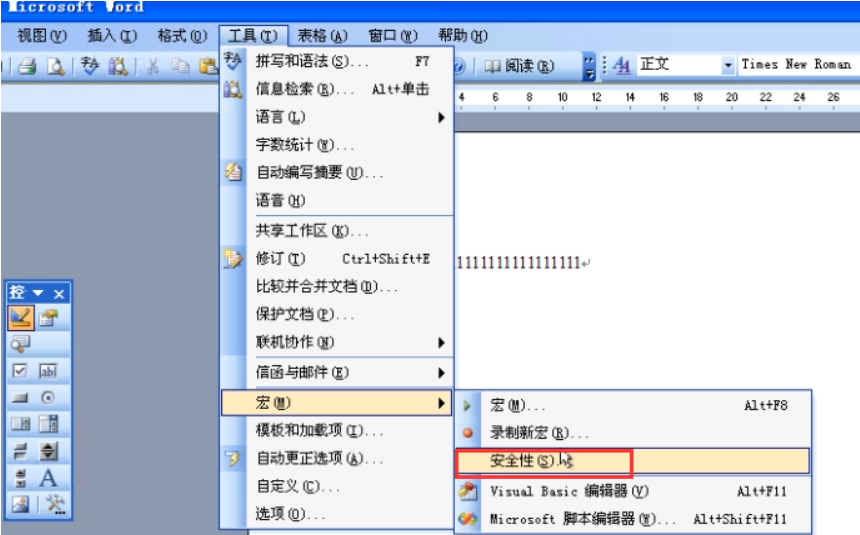Open Microsoft 脚本编辑器(H)
The image size is (860, 535).
tap(633, 519)
